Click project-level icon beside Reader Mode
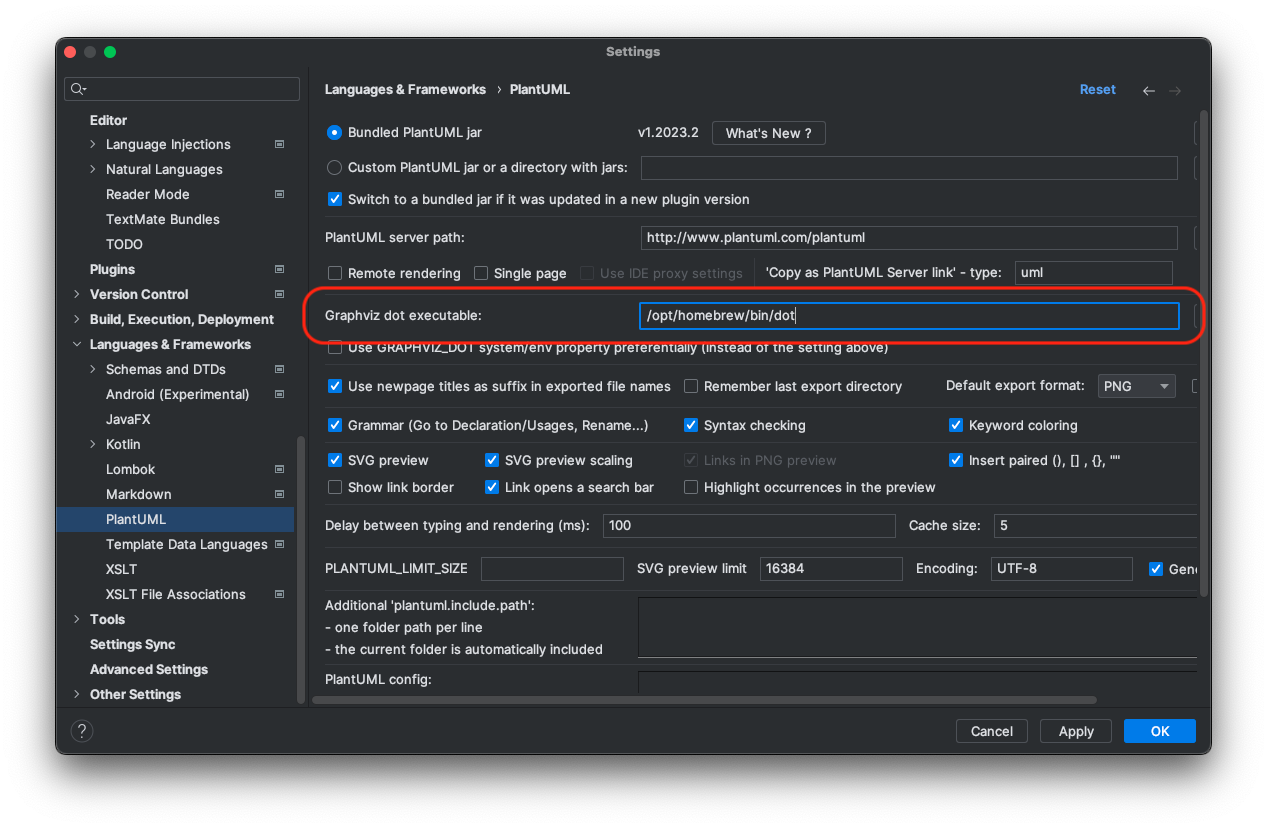Screen dimensions: 1267x828 click(280, 194)
